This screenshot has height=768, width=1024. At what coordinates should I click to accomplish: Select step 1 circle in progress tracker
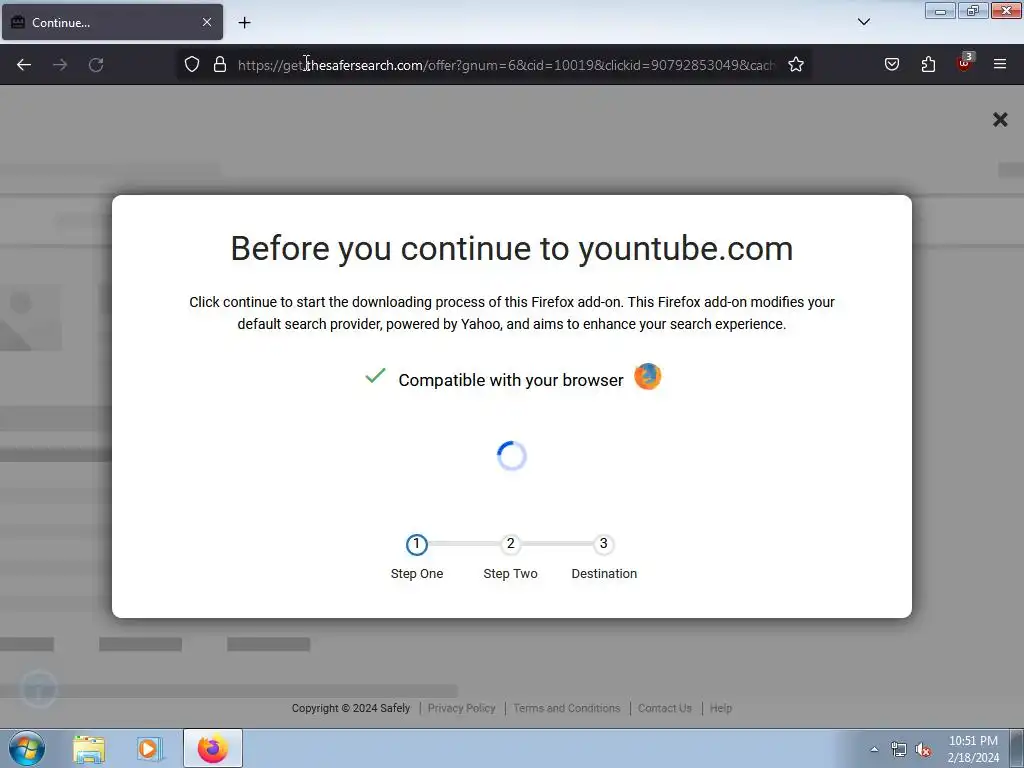pyautogui.click(x=417, y=544)
